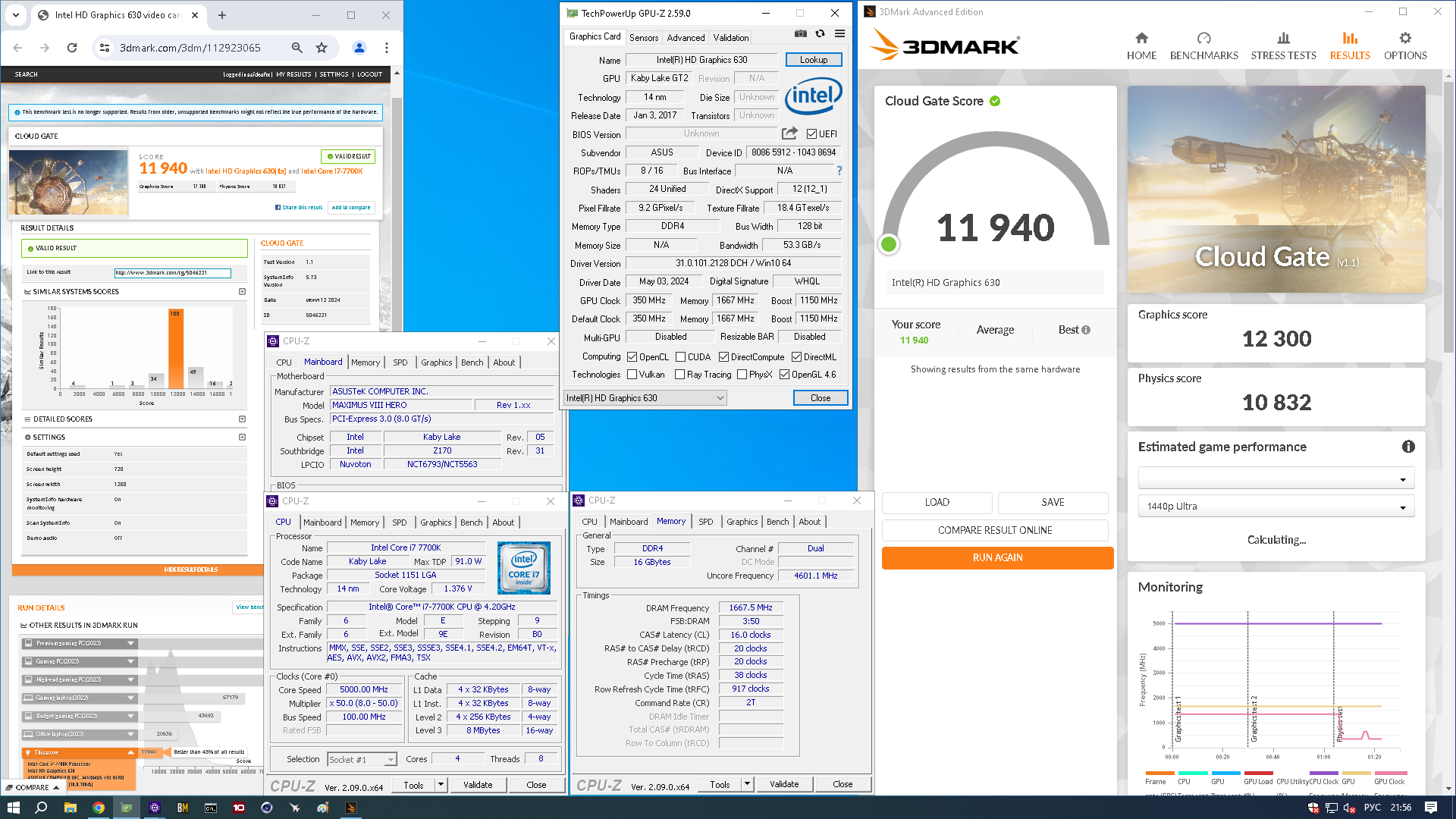Bookmark this page with the star icon

click(322, 48)
